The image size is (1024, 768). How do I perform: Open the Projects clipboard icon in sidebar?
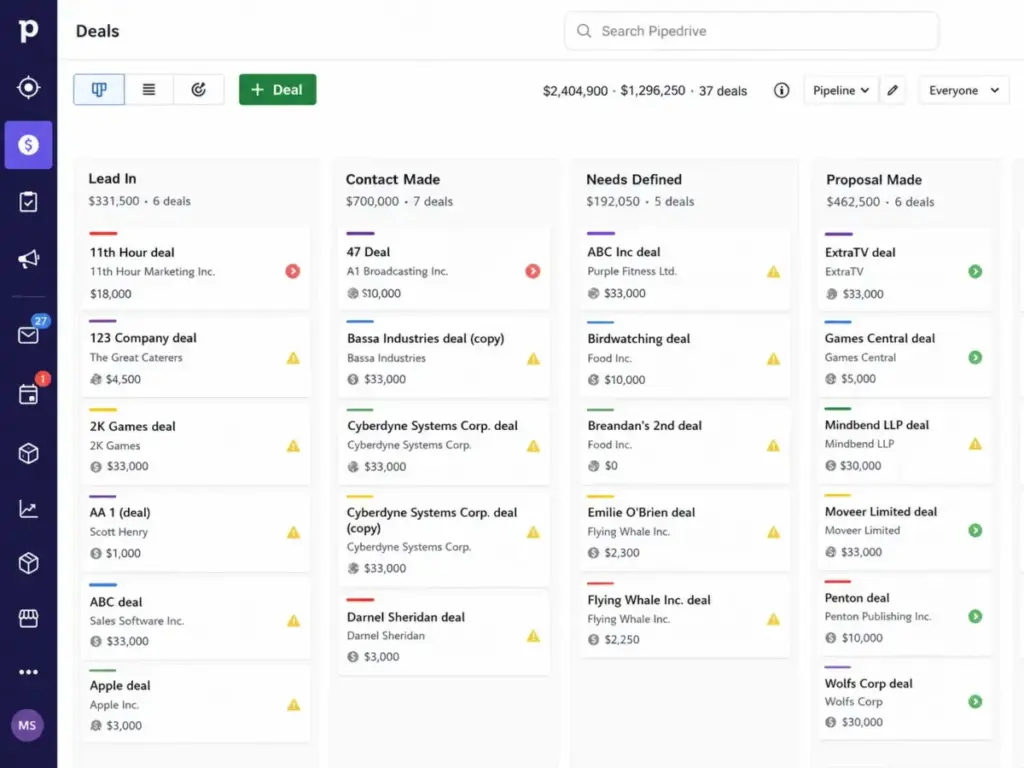28,202
